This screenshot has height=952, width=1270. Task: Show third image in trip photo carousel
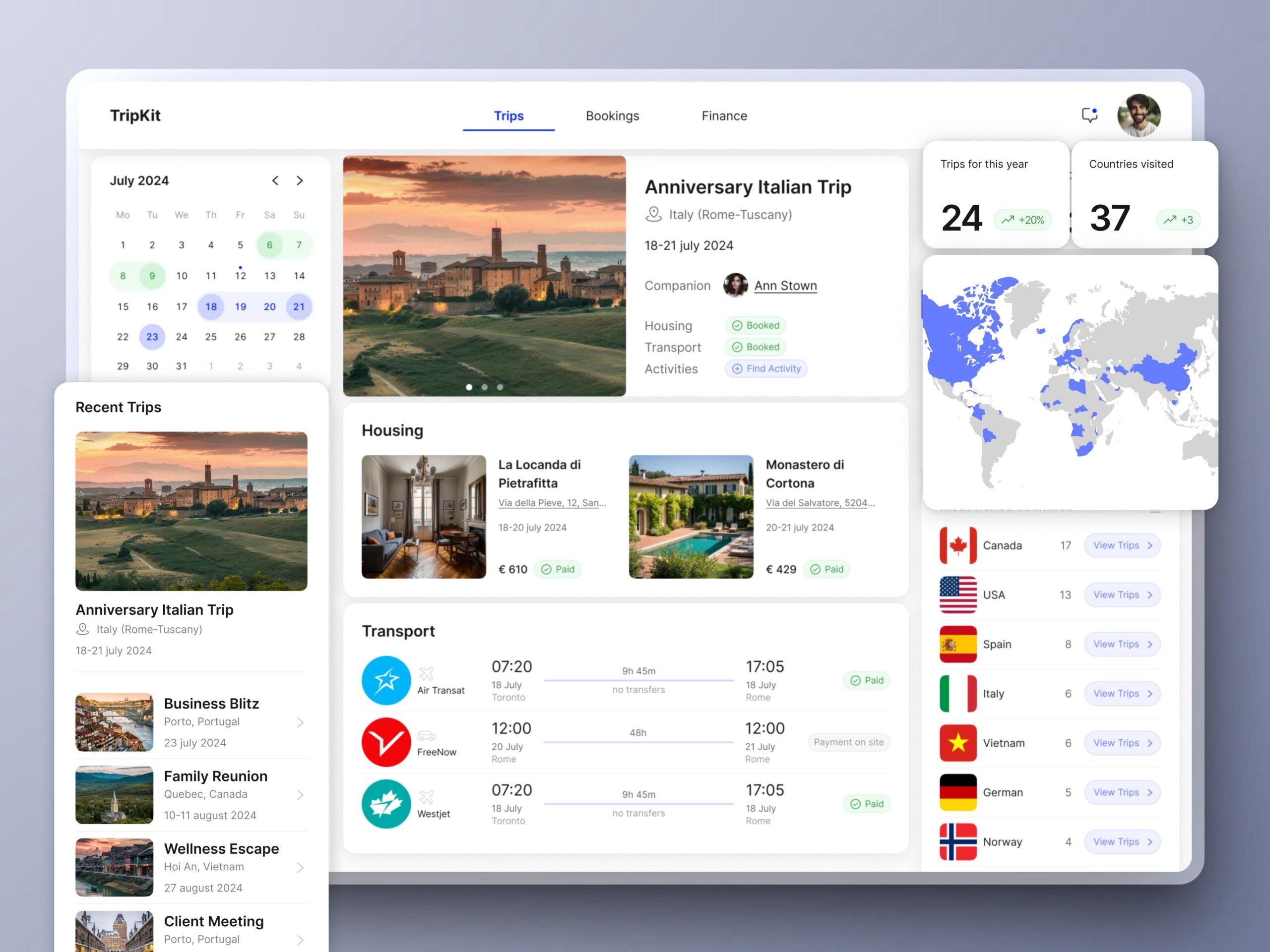coord(500,387)
